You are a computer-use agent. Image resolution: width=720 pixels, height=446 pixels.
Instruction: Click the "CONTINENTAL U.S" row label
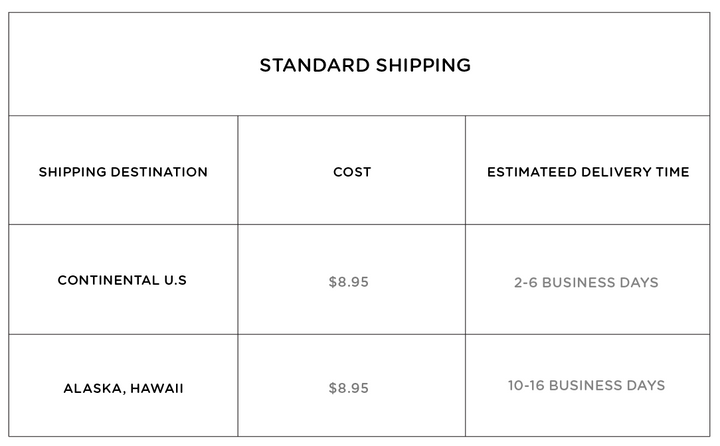point(122,280)
